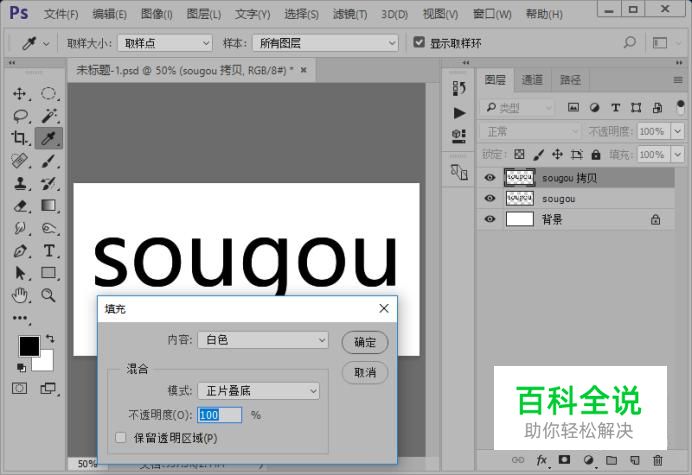Select the Eyedropper tool in toolbox
This screenshot has height=475, width=692.
coord(49,138)
